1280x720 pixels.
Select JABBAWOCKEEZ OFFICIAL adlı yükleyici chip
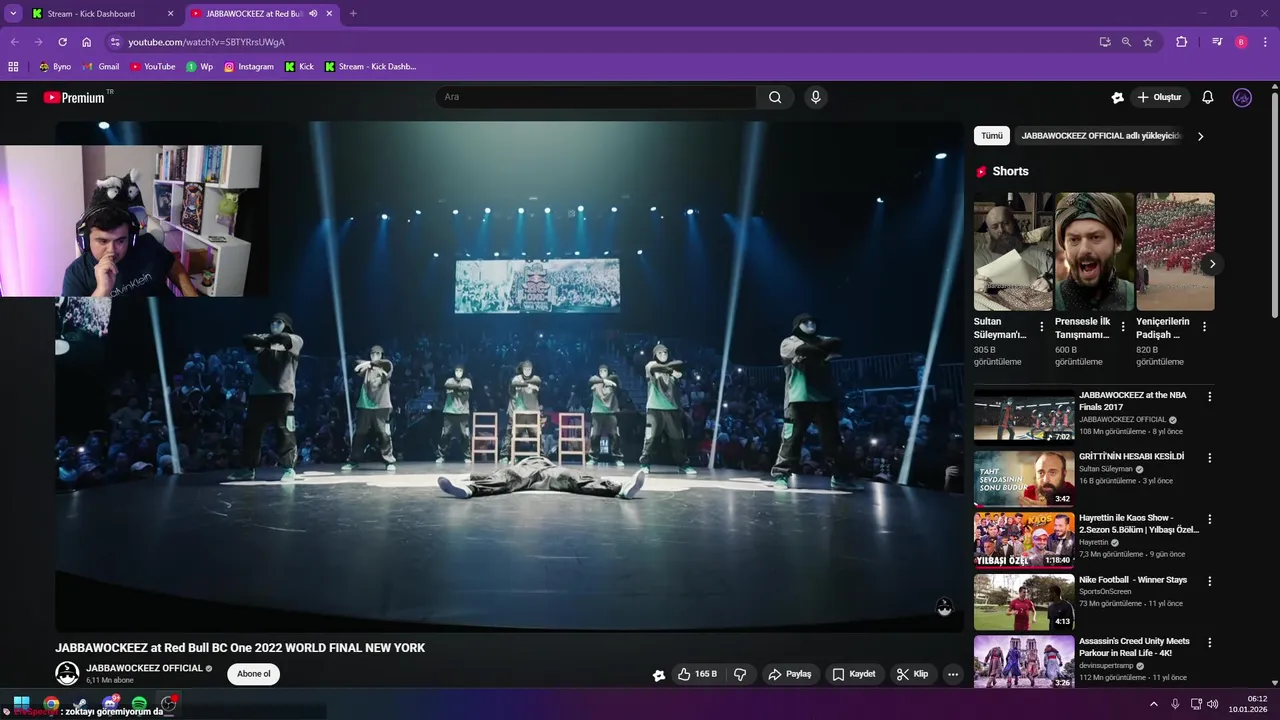click(1101, 136)
